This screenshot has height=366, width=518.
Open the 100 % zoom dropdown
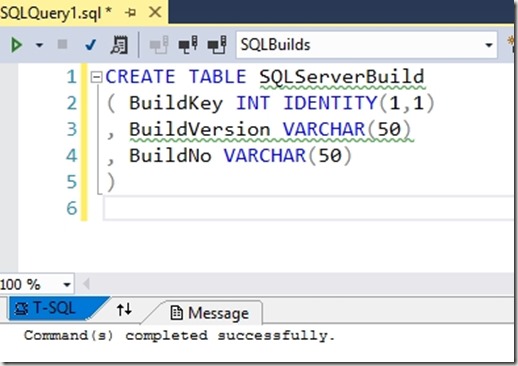coord(67,285)
